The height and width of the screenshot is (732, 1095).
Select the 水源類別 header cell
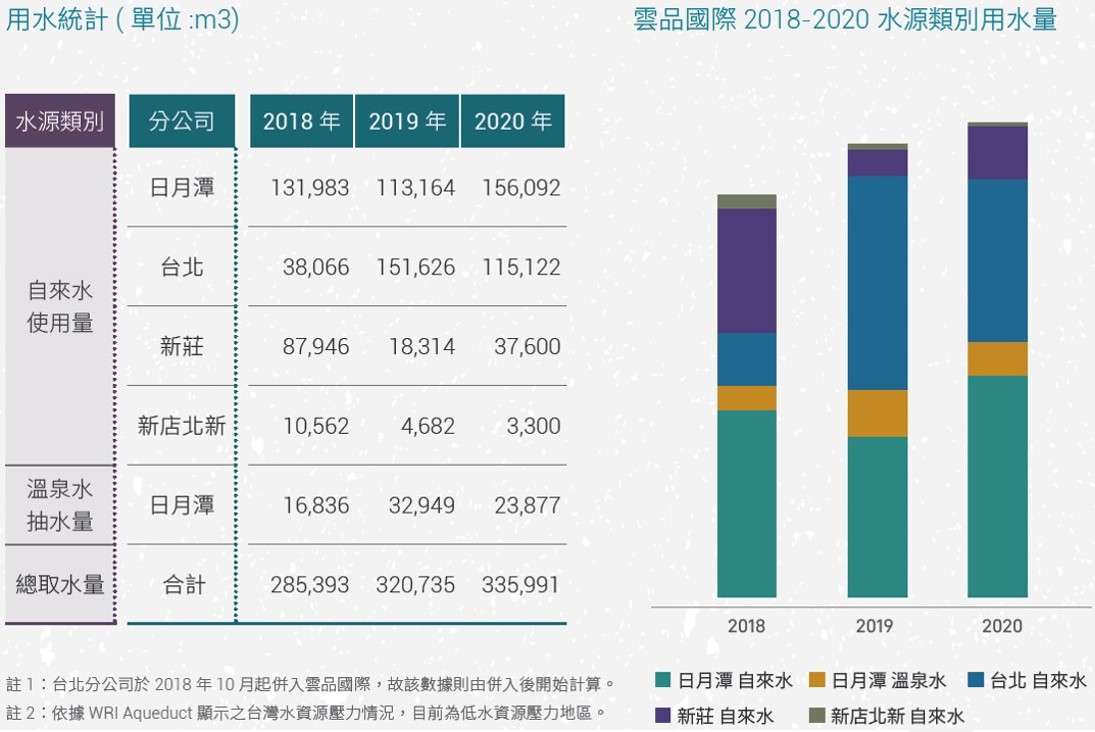coord(60,121)
